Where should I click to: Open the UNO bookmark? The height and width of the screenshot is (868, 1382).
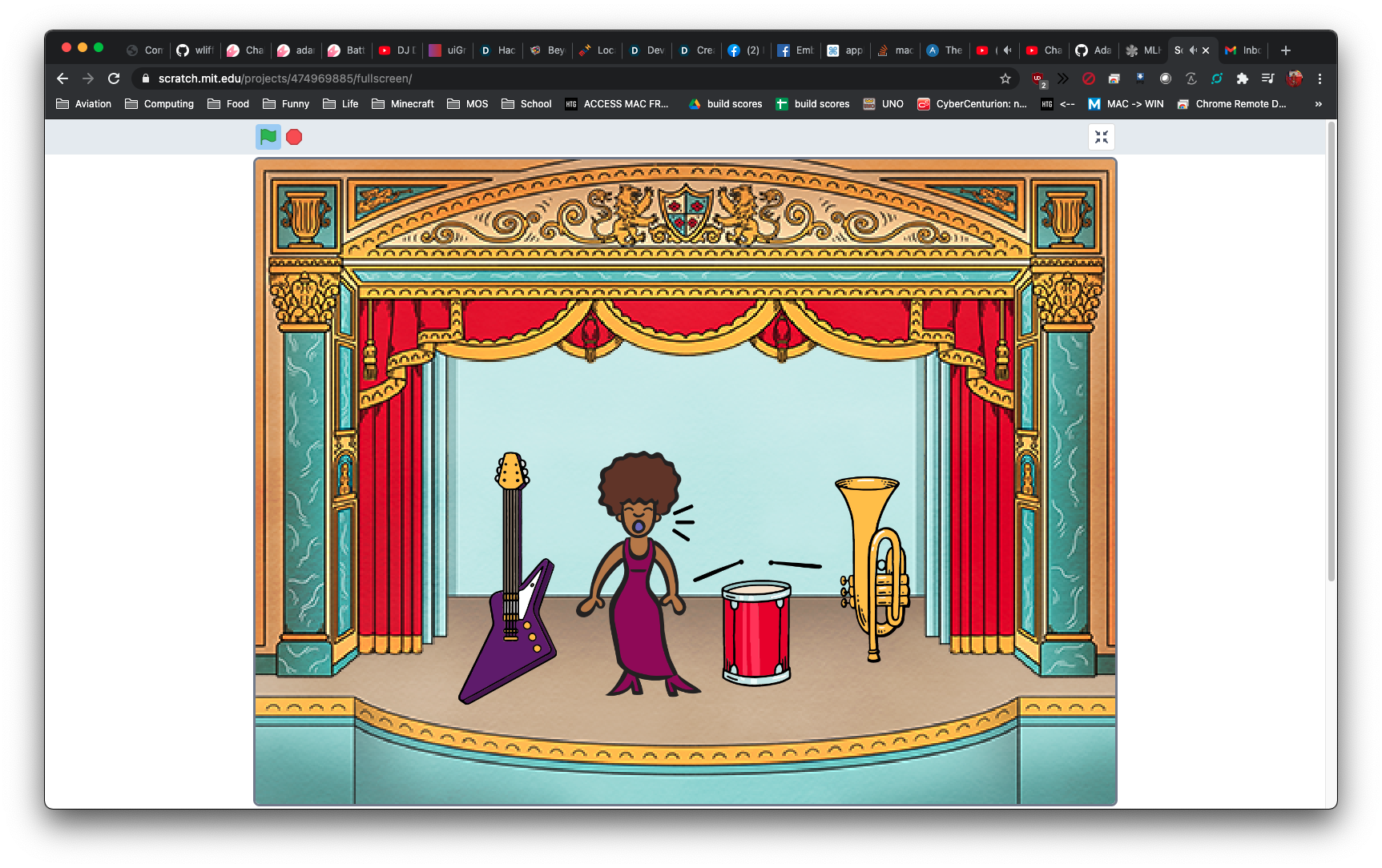[883, 104]
